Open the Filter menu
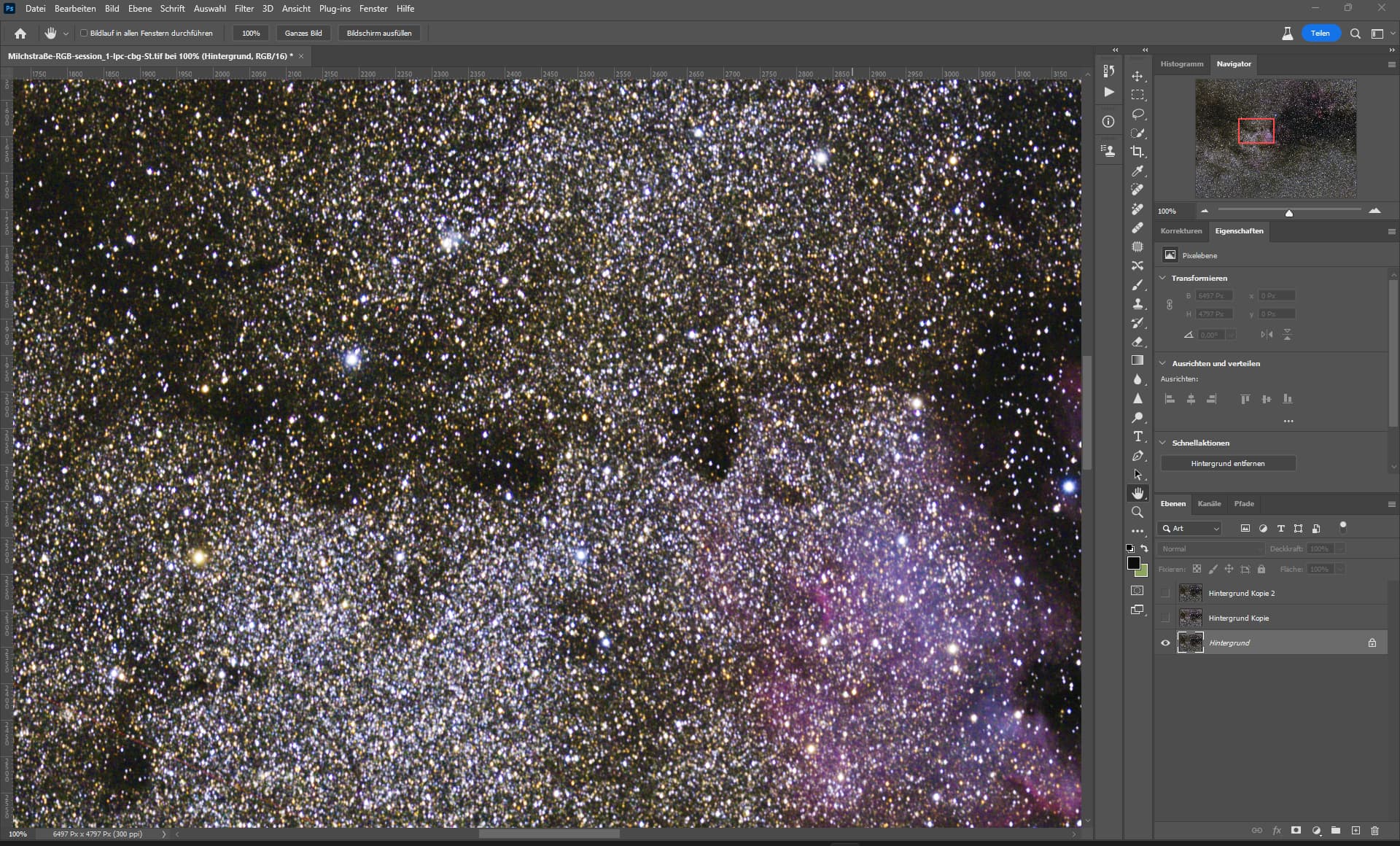The image size is (1400, 846). 244,9
